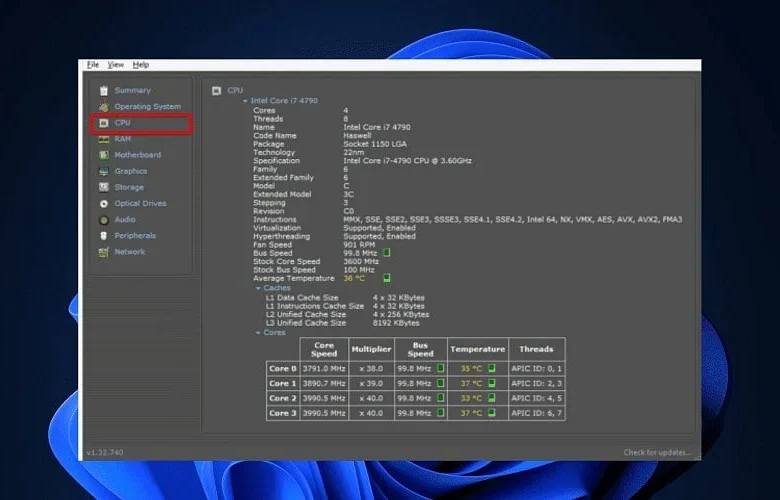Click Core 0 bus speed green indicator
The image size is (780, 500).
point(440,368)
